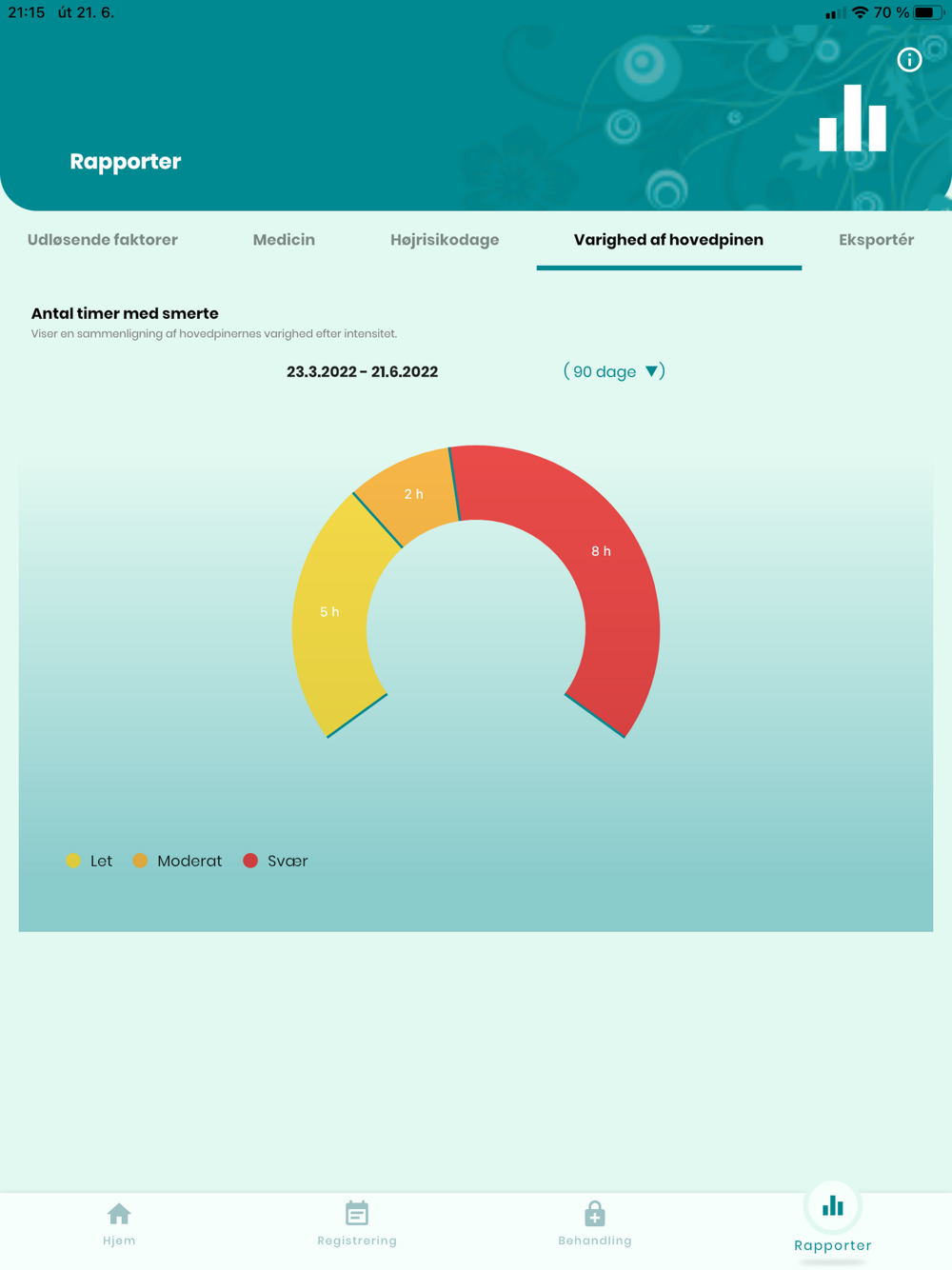Click the white bar chart header icon
This screenshot has height=1270, width=952.
[x=853, y=118]
